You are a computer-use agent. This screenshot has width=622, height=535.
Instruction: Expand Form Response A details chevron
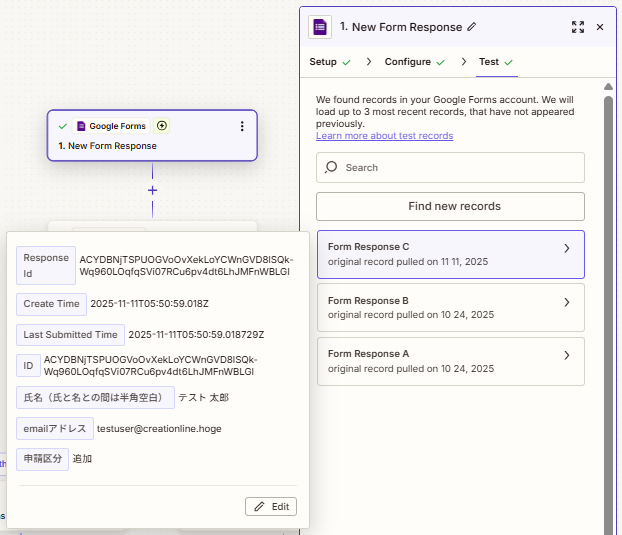click(x=567, y=355)
